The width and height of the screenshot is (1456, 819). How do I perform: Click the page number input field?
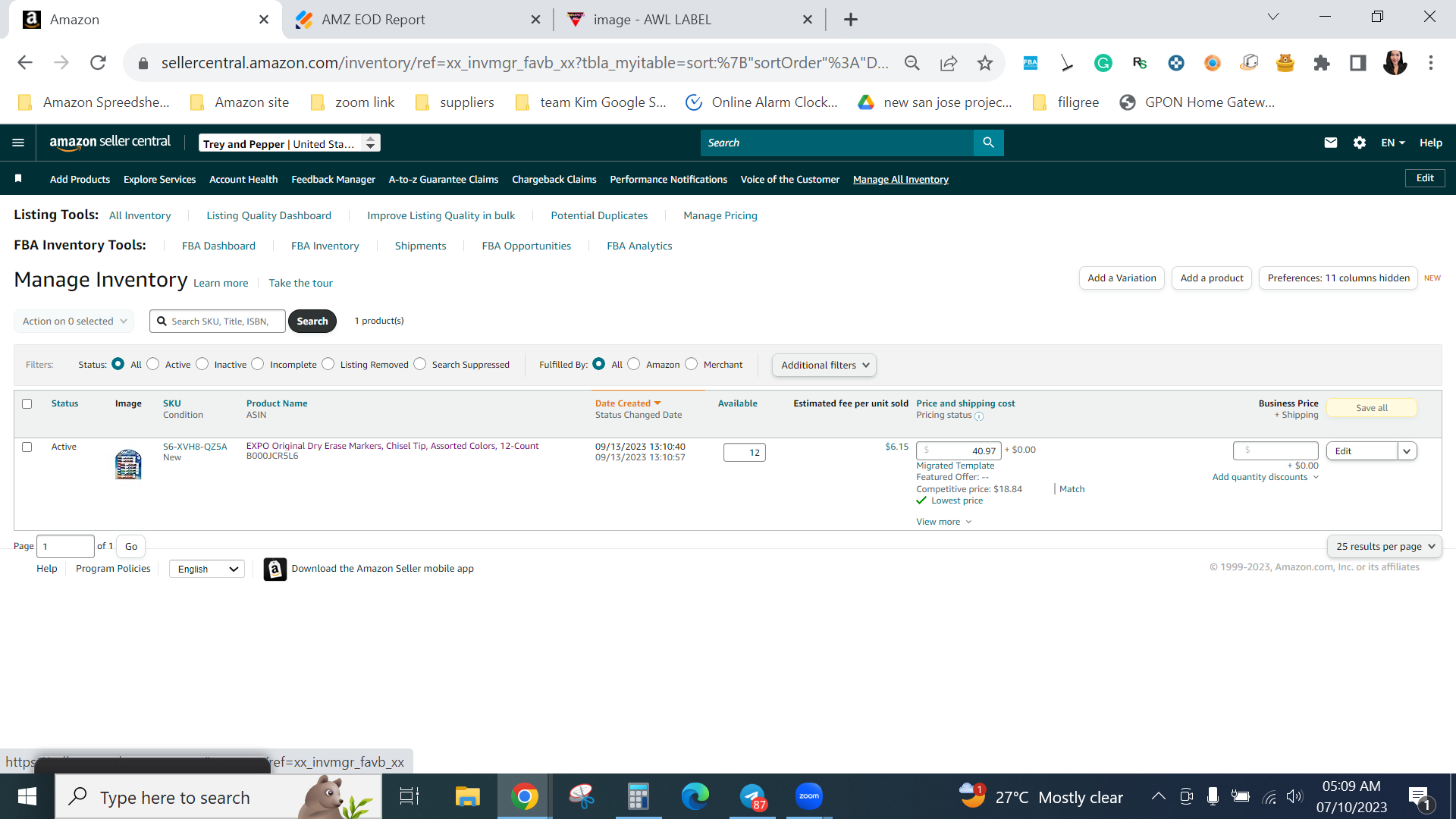coord(66,546)
